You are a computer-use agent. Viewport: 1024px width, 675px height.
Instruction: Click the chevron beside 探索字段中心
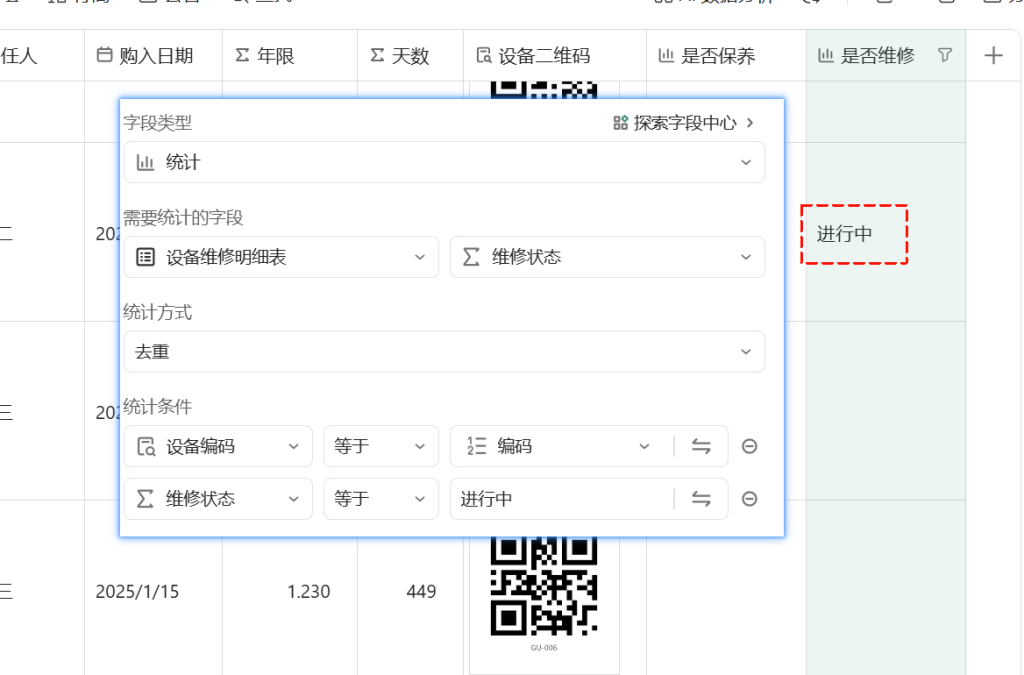[750, 123]
